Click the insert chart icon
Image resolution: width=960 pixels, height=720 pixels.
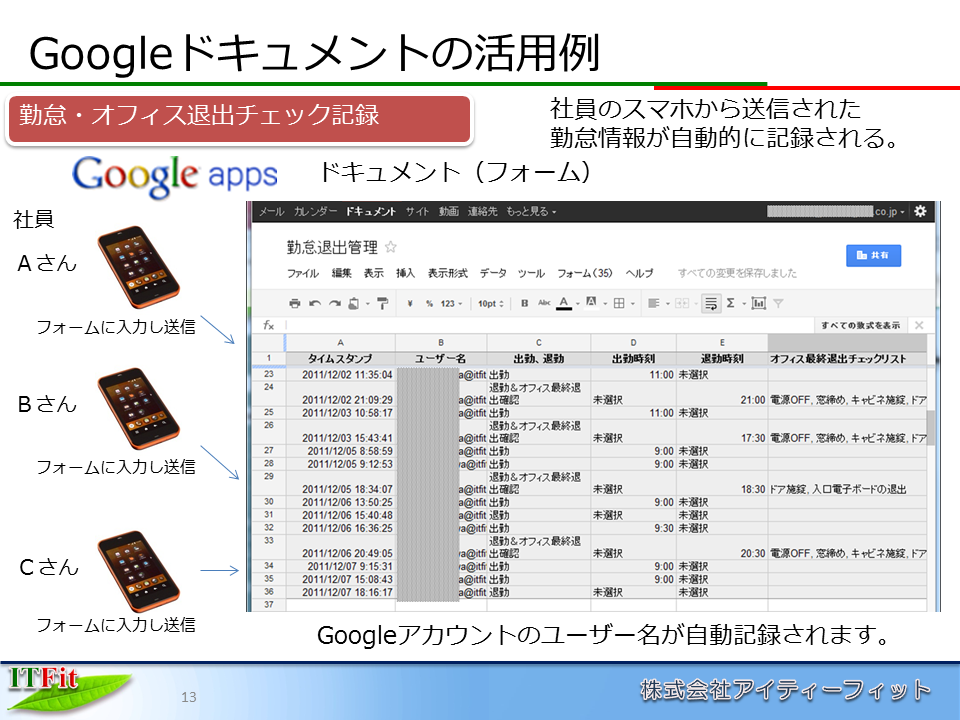click(759, 303)
